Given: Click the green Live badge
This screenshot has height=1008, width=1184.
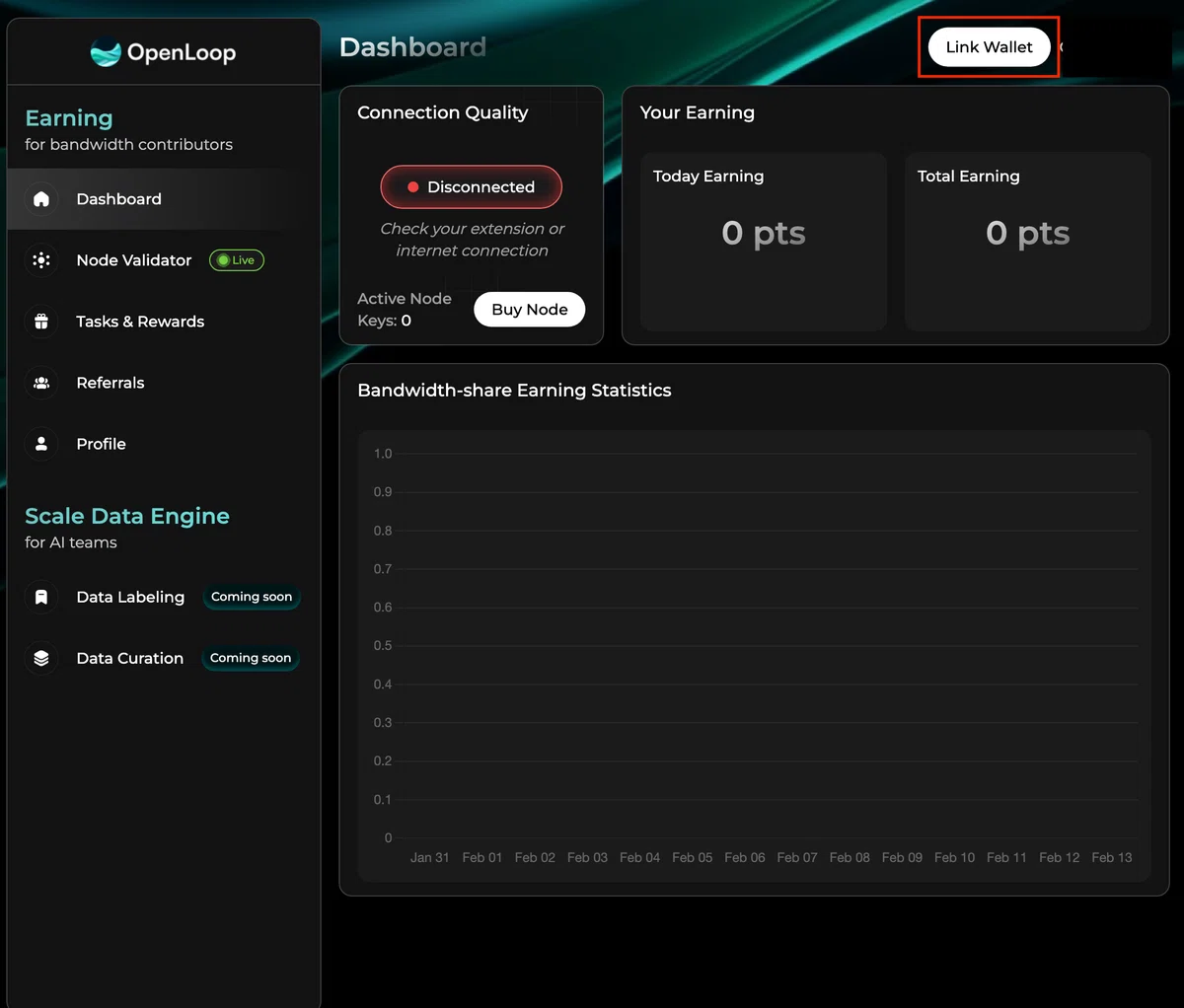Looking at the screenshot, I should pyautogui.click(x=237, y=260).
